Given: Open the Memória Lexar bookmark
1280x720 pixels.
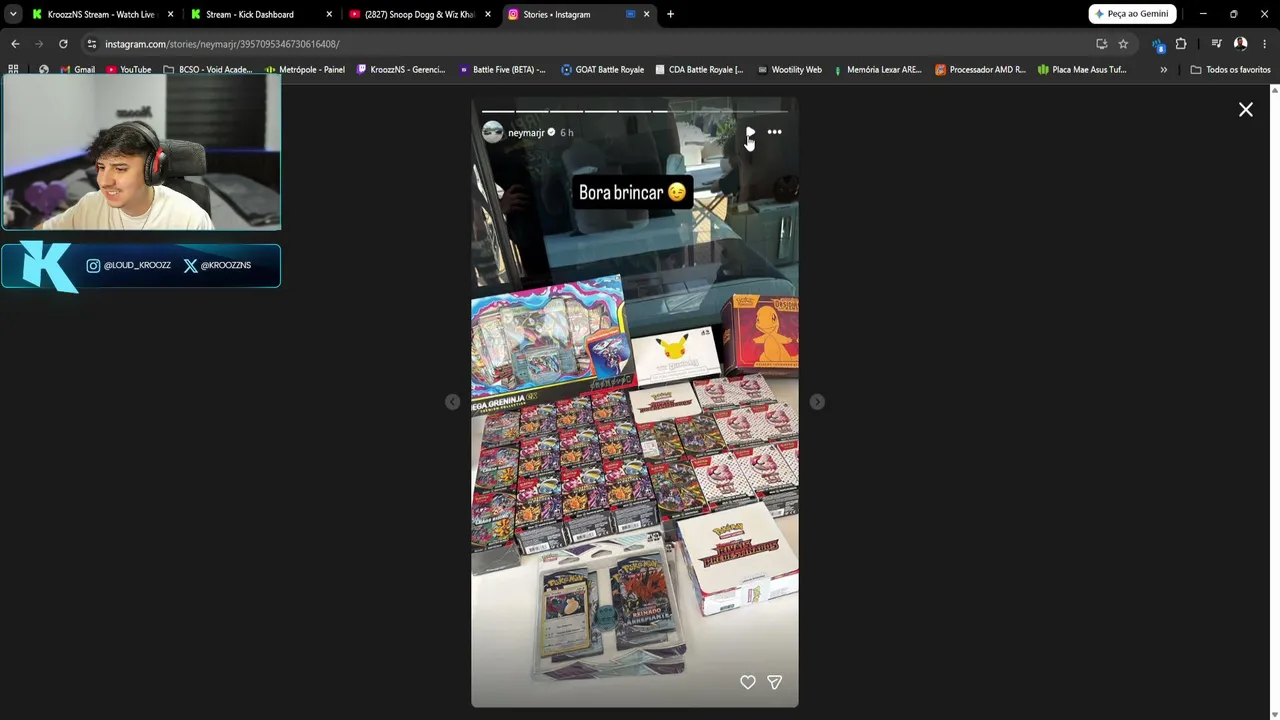Looking at the screenshot, I should pyautogui.click(x=876, y=70).
